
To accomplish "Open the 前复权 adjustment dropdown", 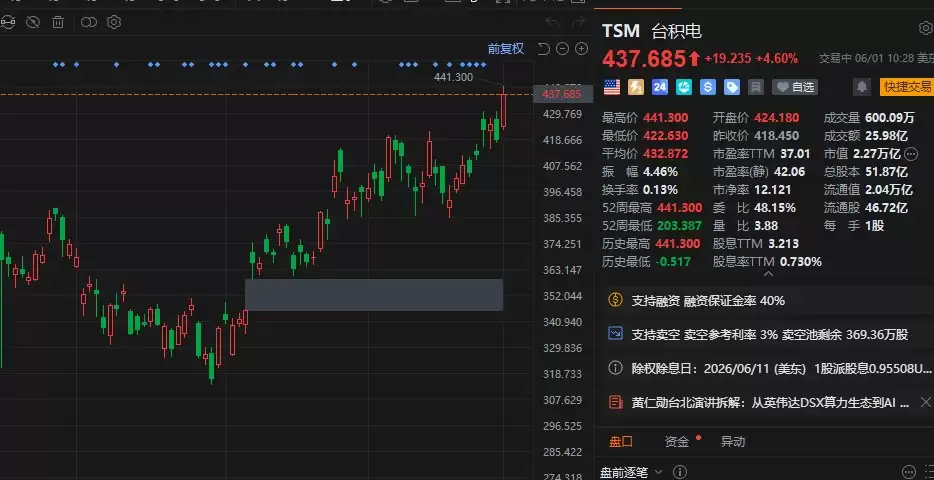I will click(x=506, y=49).
